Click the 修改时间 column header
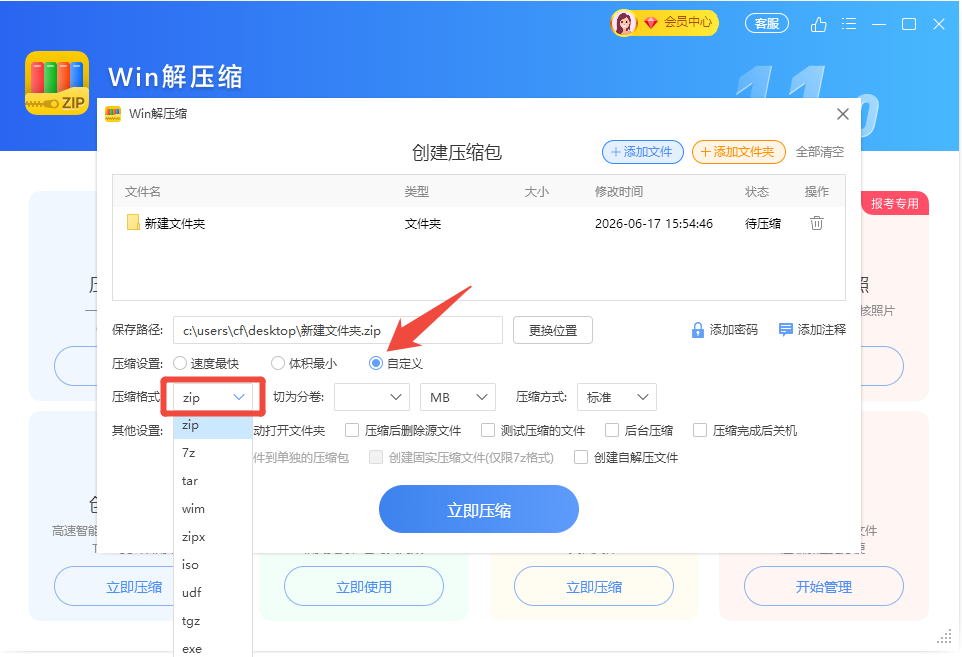962x657 pixels. (x=618, y=192)
